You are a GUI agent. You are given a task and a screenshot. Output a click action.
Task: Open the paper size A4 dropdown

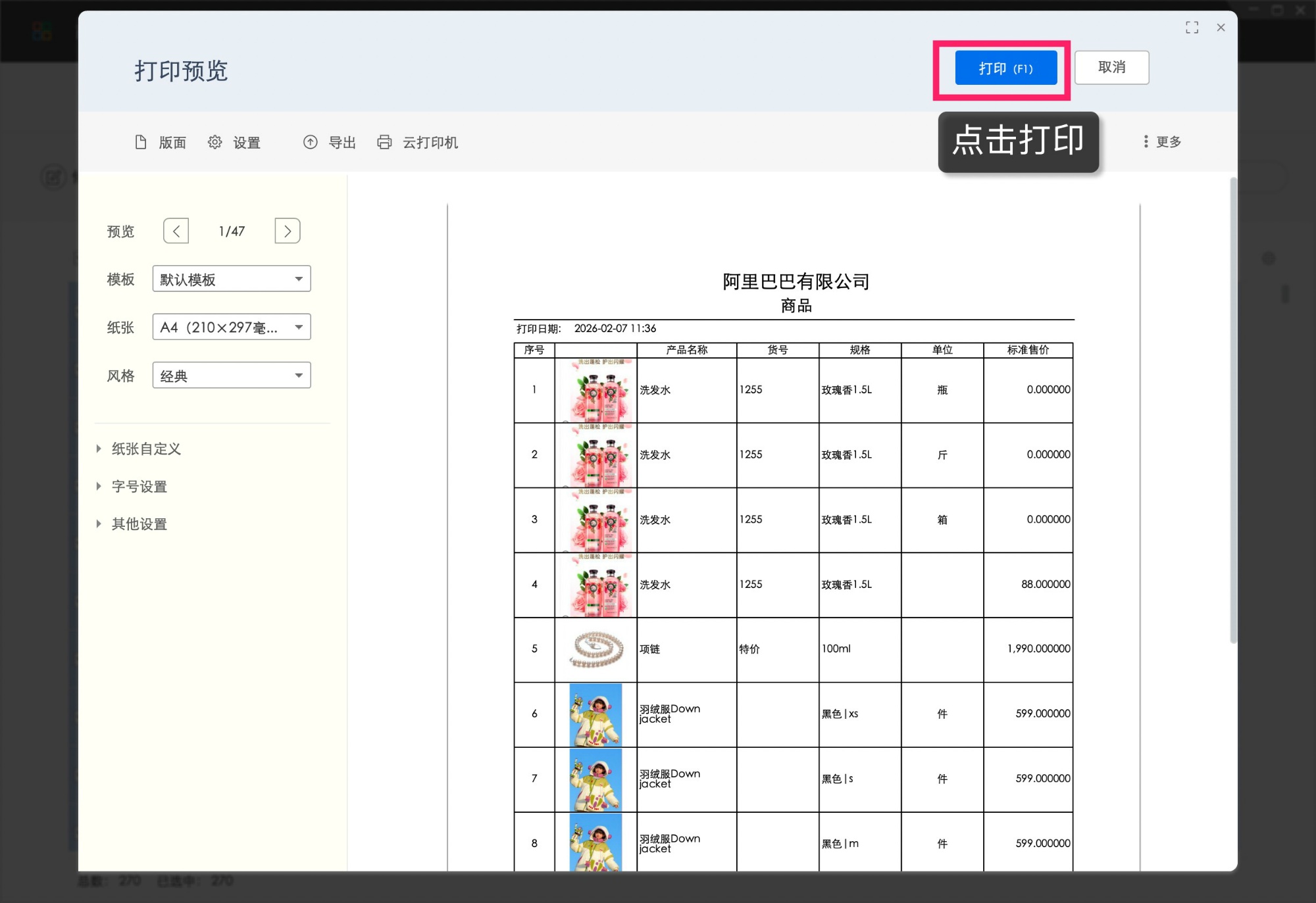pyautogui.click(x=232, y=327)
